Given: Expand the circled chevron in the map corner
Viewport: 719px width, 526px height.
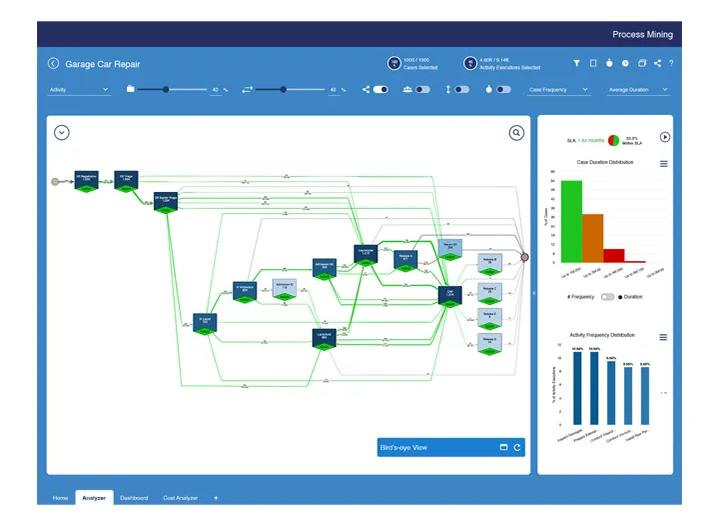Looking at the screenshot, I should 62,133.
